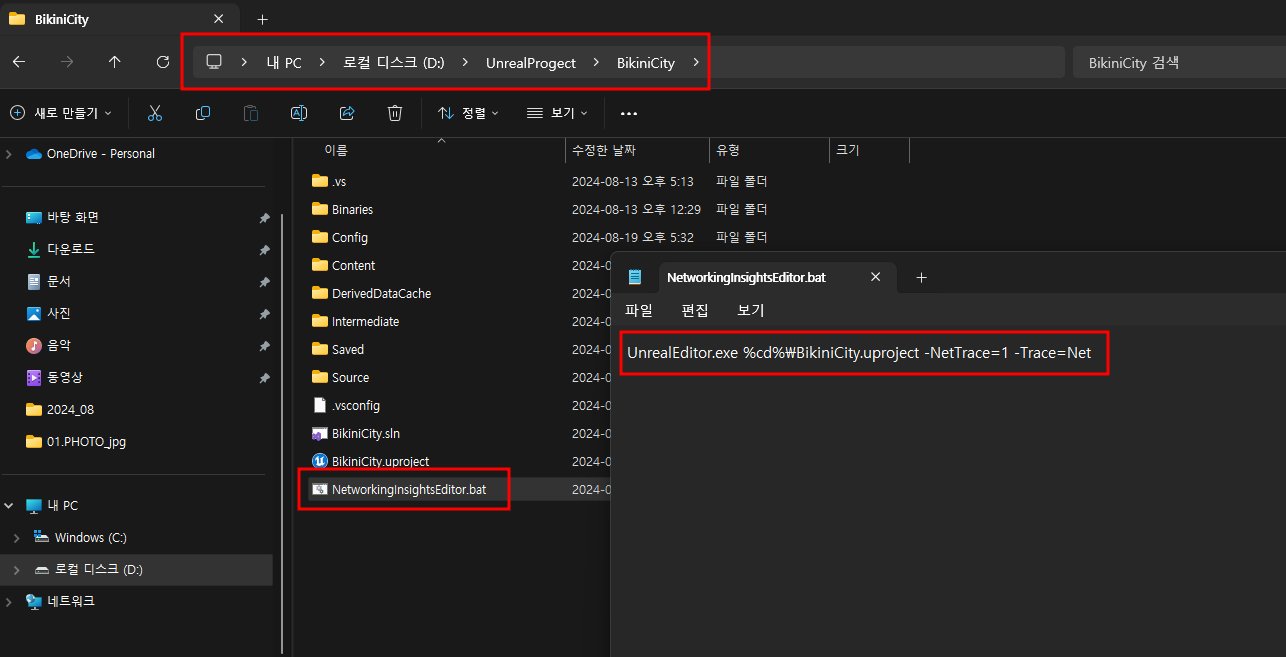Expand the 네트워크 tree node
Viewport: 1286px width, 657px height.
point(10,602)
